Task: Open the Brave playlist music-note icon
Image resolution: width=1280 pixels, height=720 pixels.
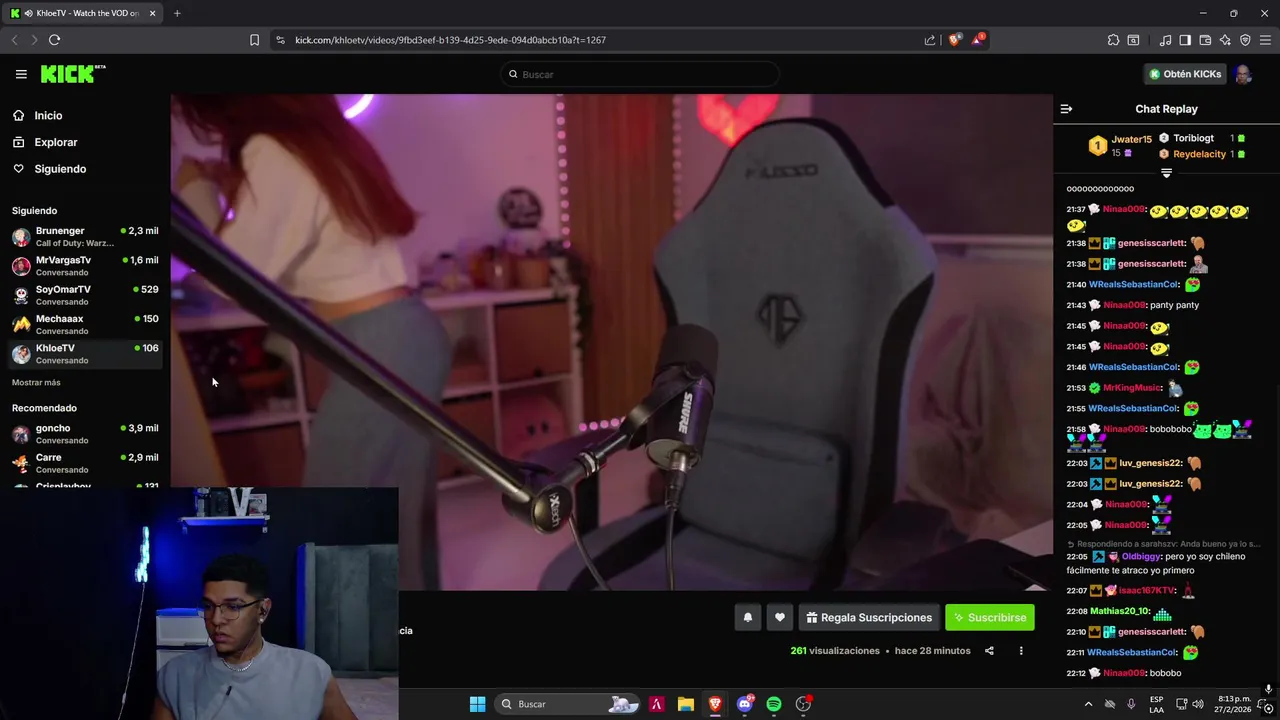Action: (x=1165, y=40)
